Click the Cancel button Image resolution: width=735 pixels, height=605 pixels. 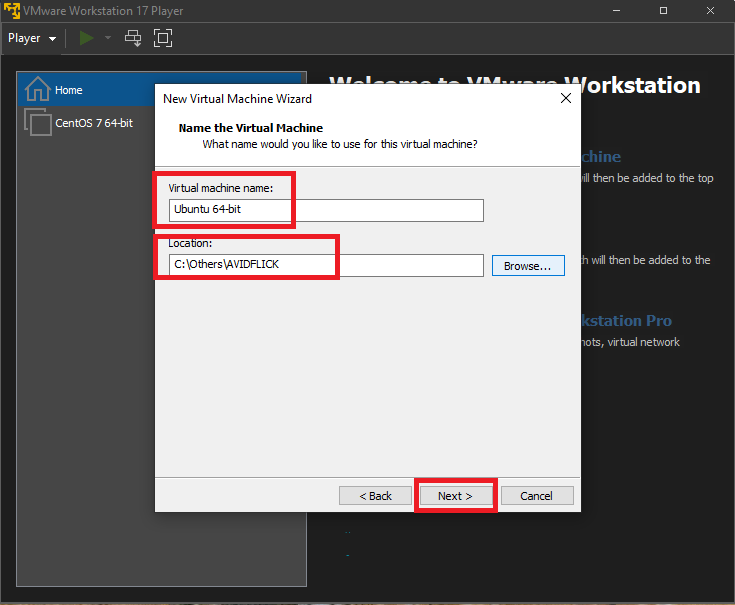pyautogui.click(x=536, y=496)
